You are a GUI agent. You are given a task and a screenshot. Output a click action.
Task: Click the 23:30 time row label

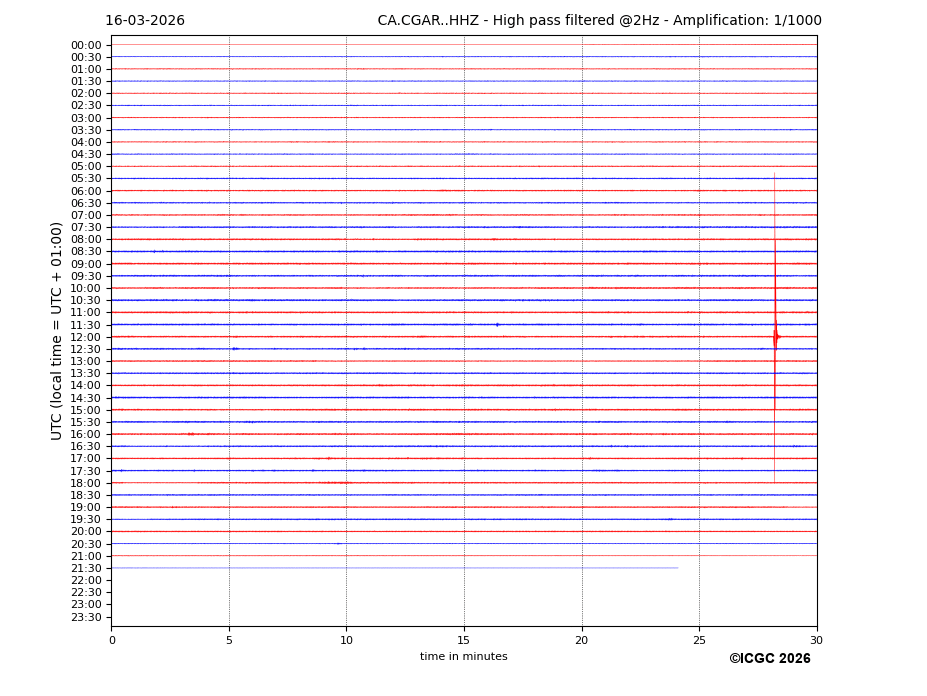pos(86,617)
